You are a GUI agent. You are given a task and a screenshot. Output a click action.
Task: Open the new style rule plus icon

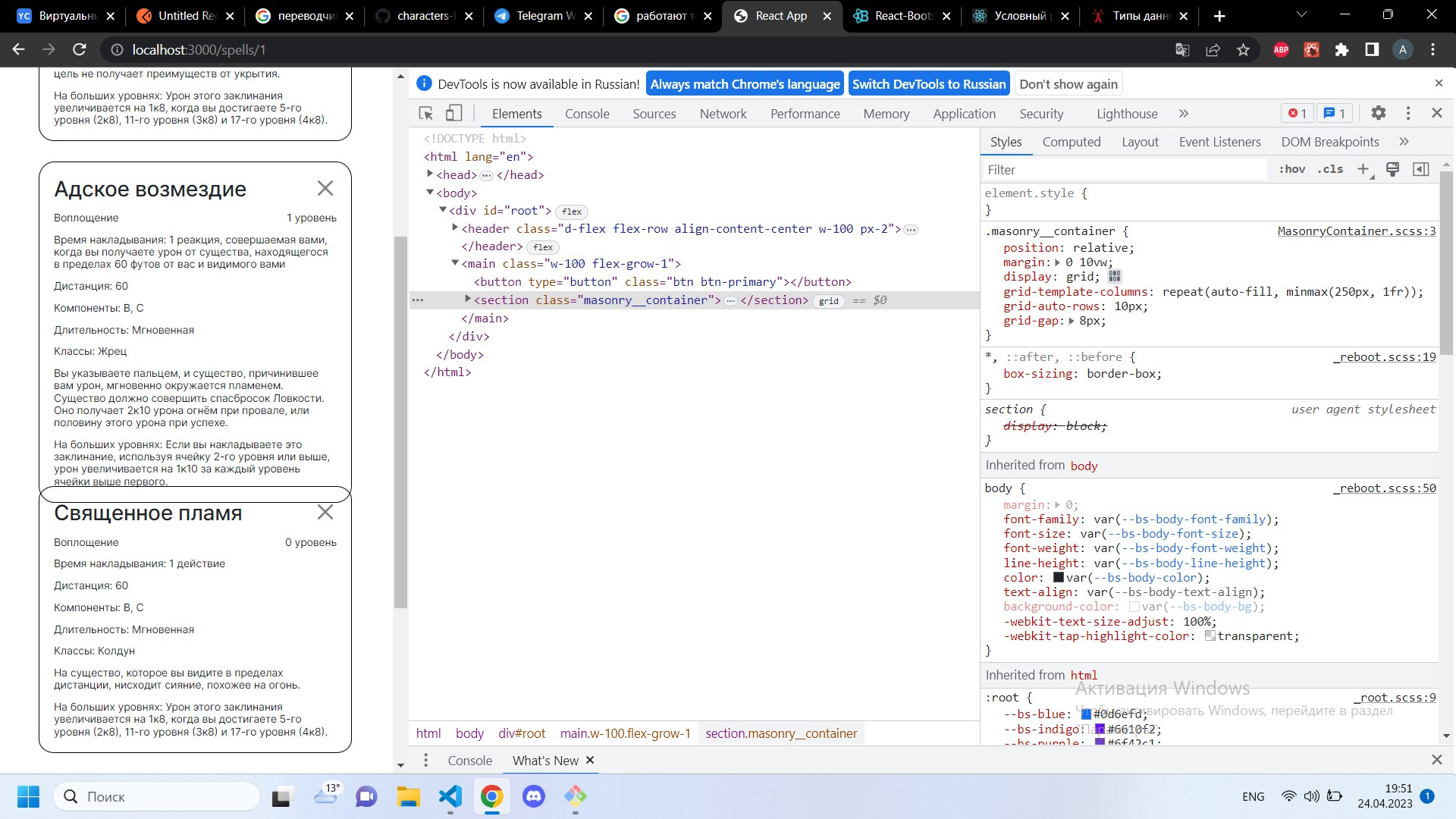click(1363, 169)
